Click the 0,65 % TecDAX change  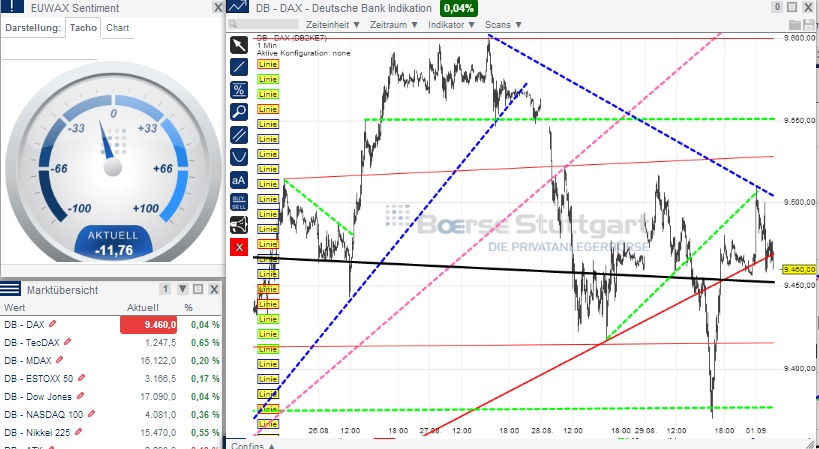(x=205, y=342)
